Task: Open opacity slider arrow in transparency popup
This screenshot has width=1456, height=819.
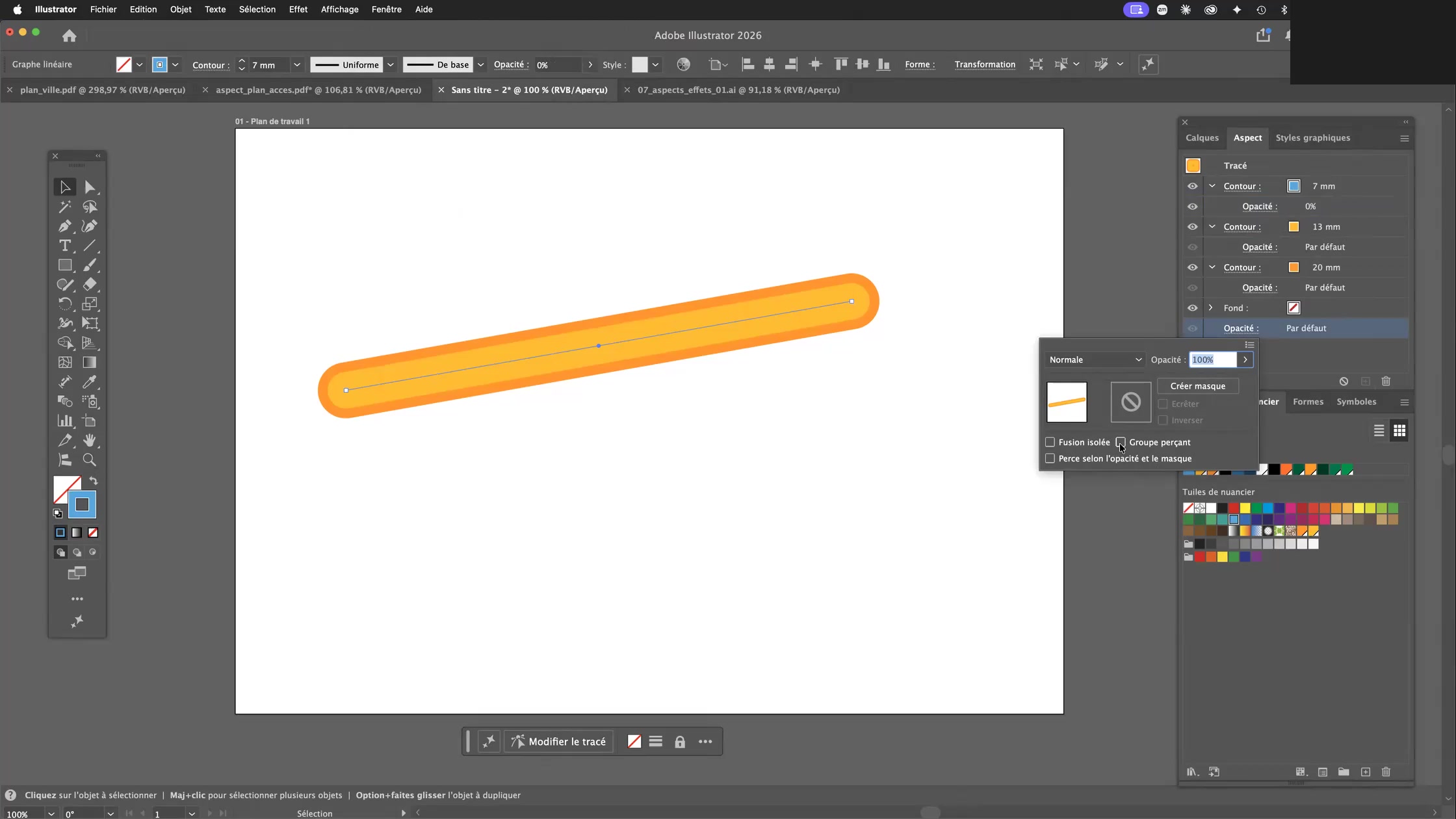Action: click(1245, 359)
